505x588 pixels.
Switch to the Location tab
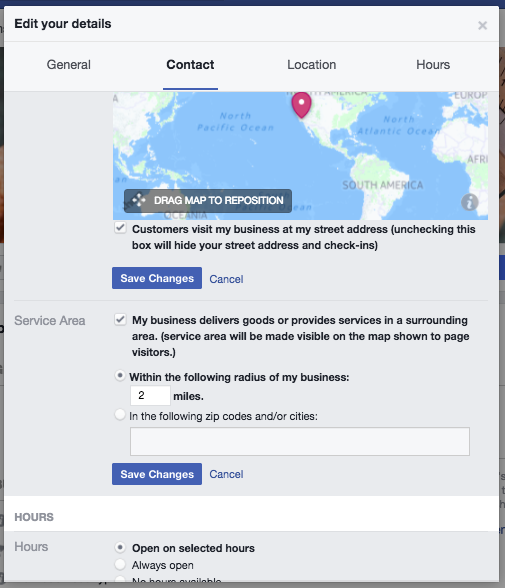(312, 64)
